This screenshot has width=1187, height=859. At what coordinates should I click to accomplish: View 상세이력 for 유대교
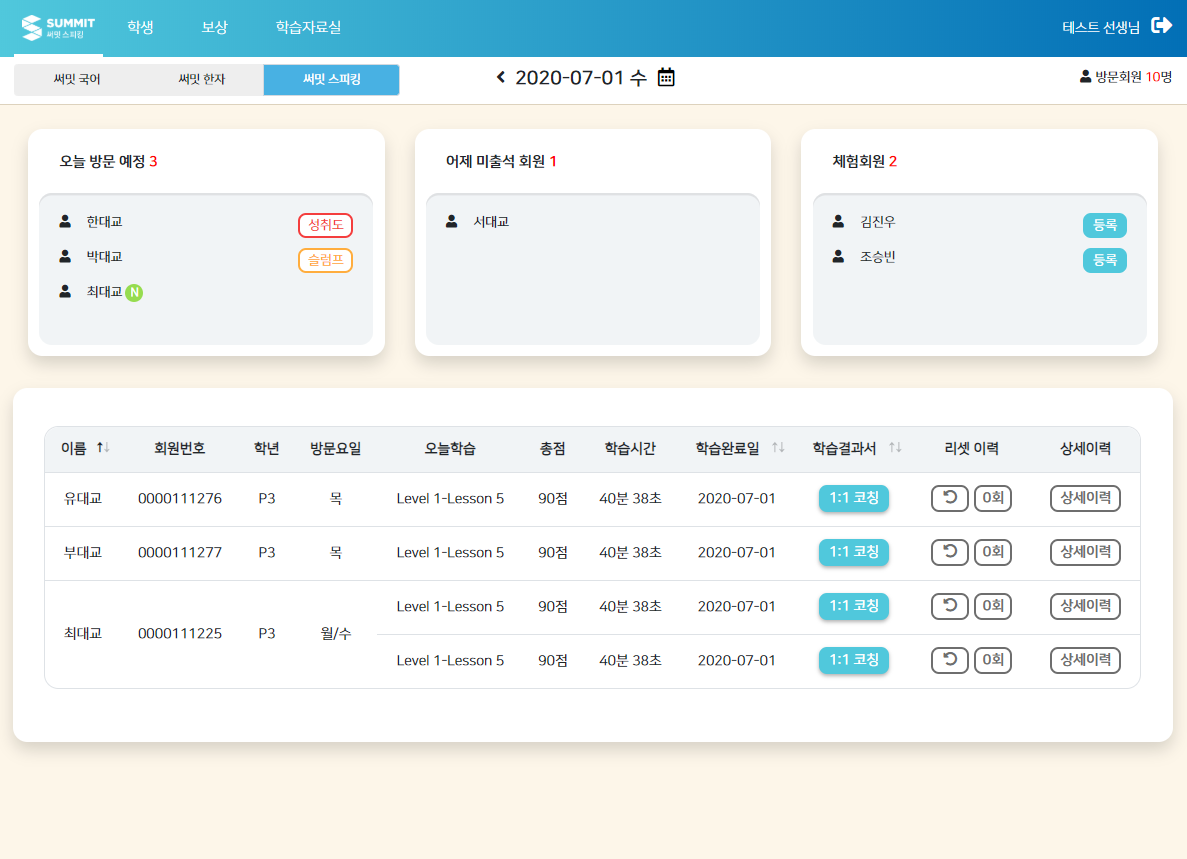pyautogui.click(x=1086, y=498)
